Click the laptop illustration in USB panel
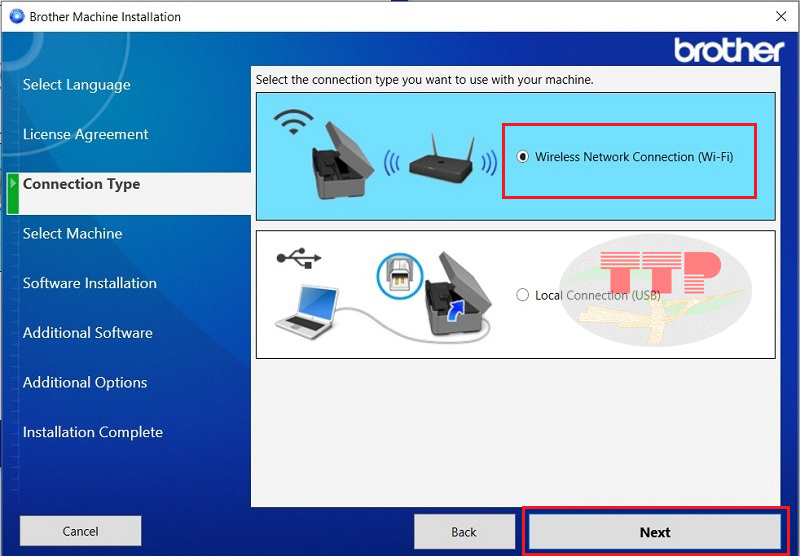Viewport: 800px width, 556px height. click(307, 312)
